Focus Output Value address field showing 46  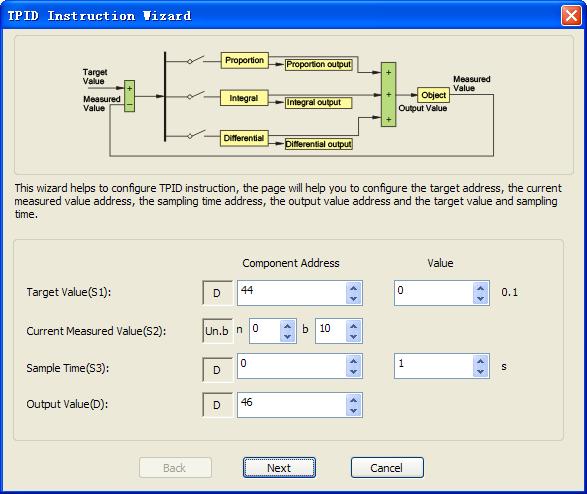click(292, 405)
